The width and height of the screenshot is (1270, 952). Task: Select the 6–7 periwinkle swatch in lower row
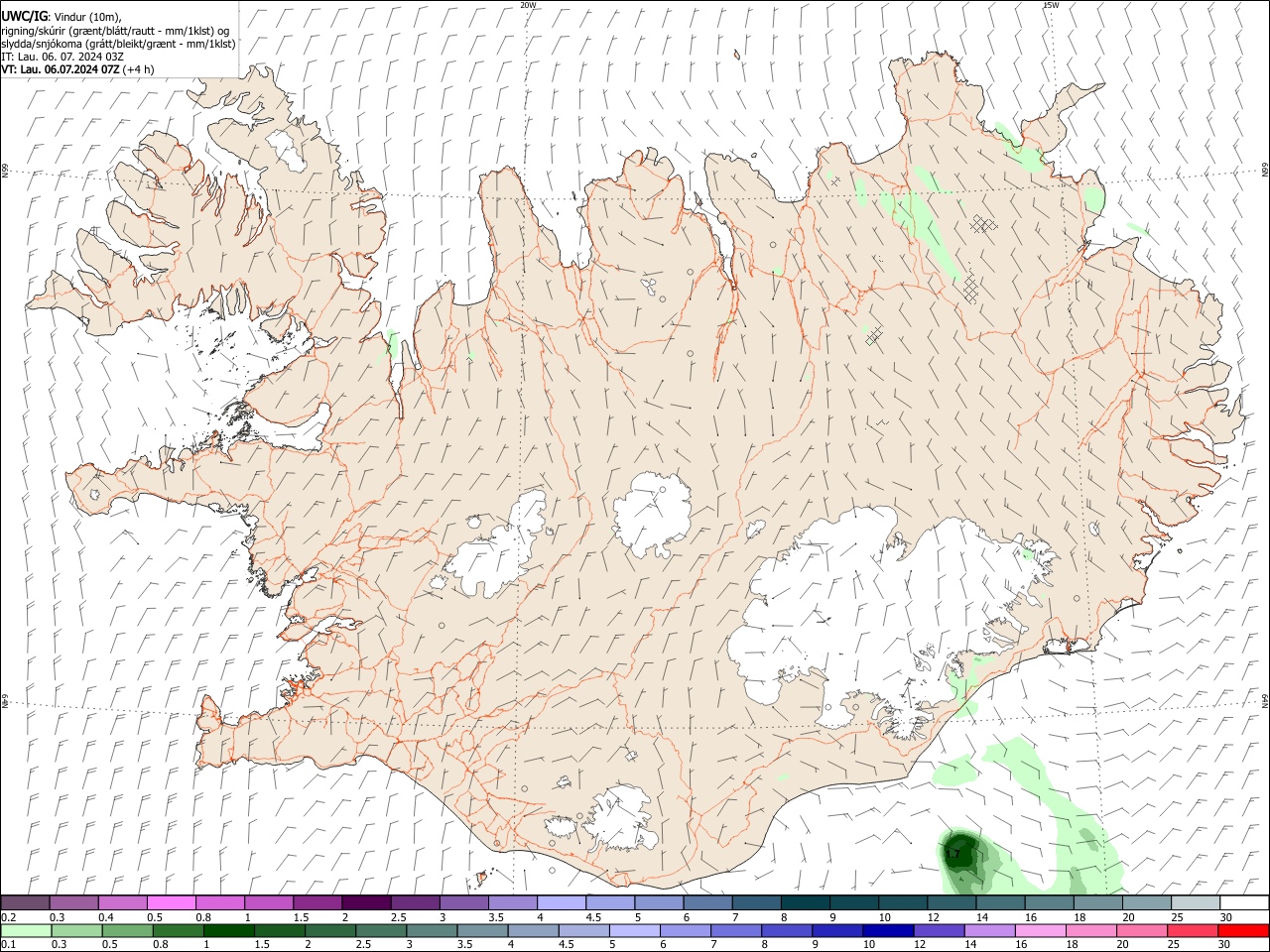click(x=685, y=930)
